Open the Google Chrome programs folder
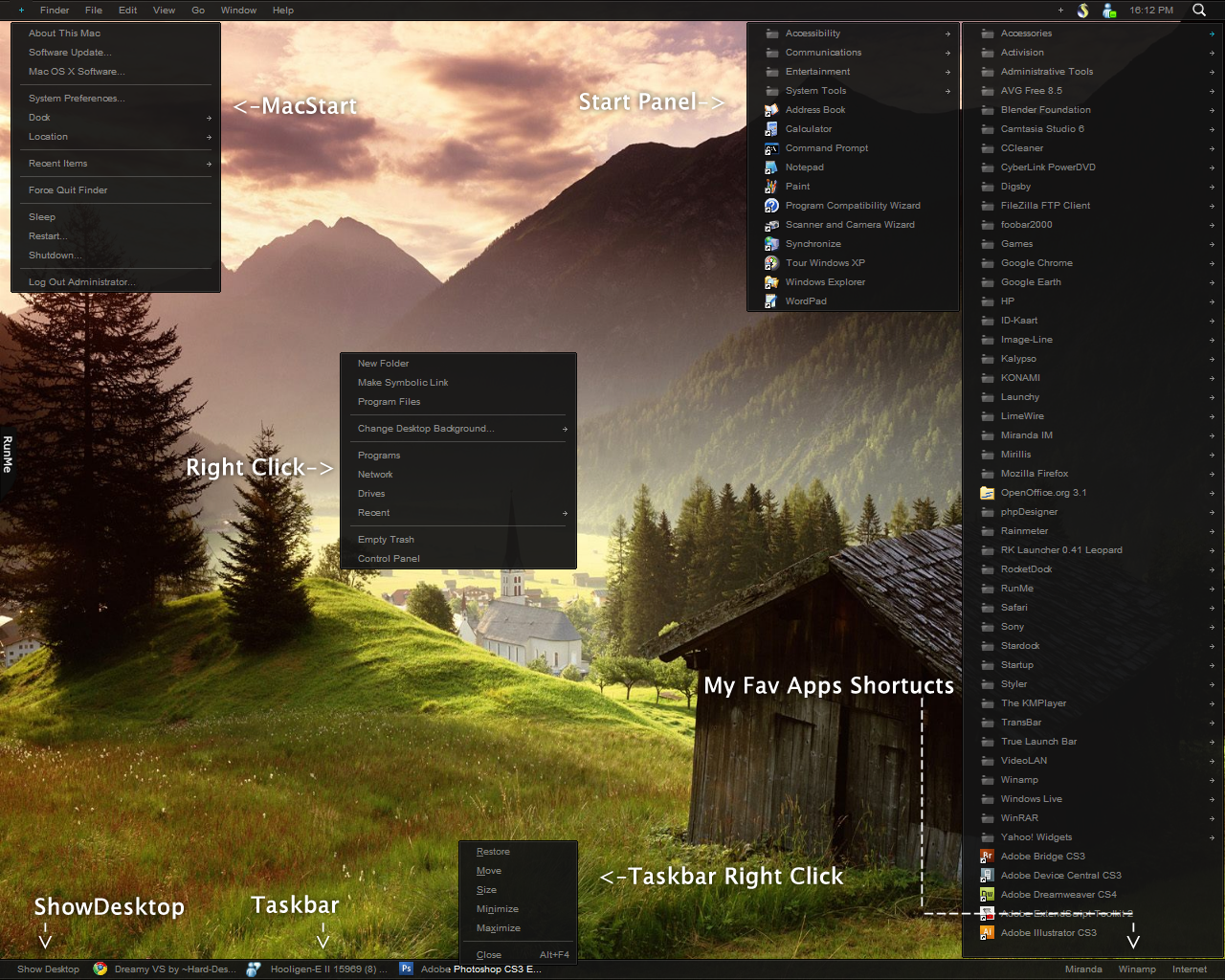The height and width of the screenshot is (980, 1225). click(x=1036, y=263)
